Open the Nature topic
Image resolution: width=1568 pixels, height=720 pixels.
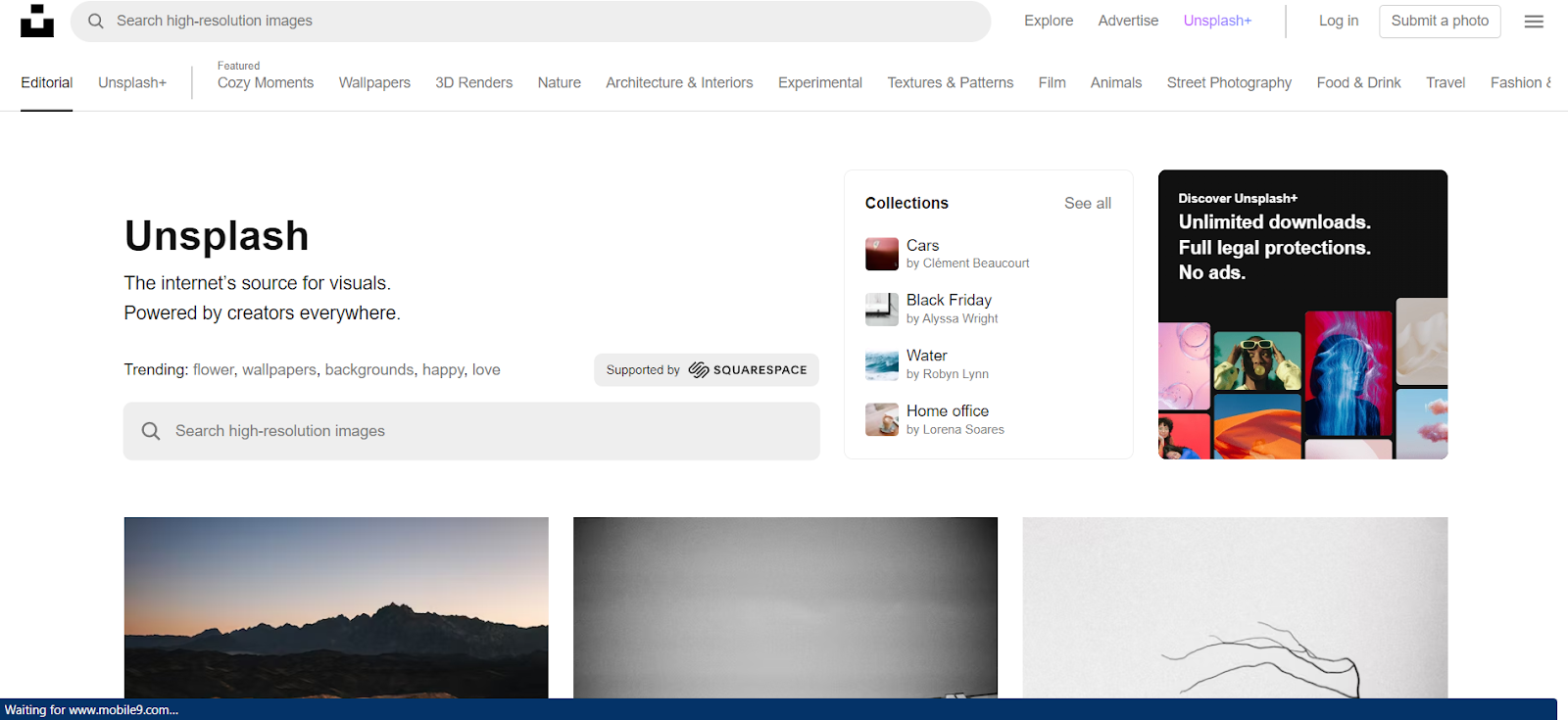(x=560, y=82)
